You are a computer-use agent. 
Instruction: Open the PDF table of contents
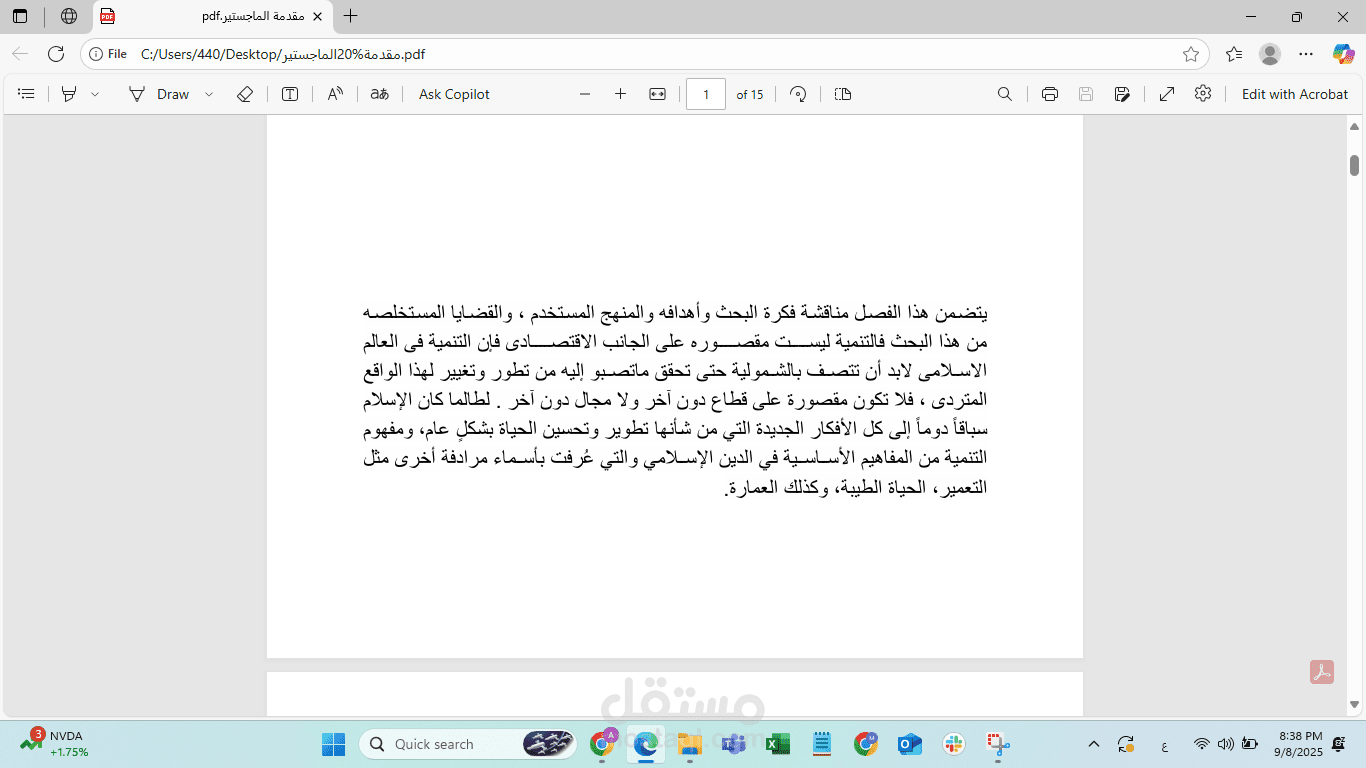(27, 94)
